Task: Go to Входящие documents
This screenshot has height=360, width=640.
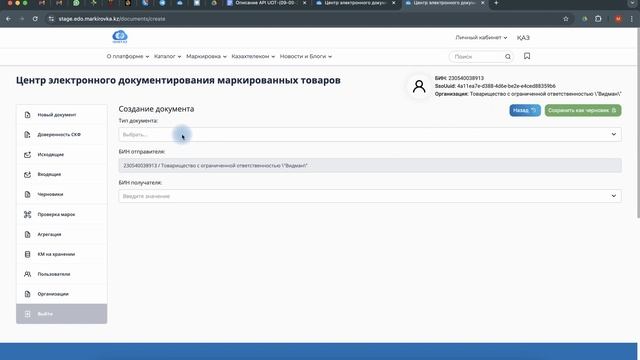Action: (x=62, y=174)
